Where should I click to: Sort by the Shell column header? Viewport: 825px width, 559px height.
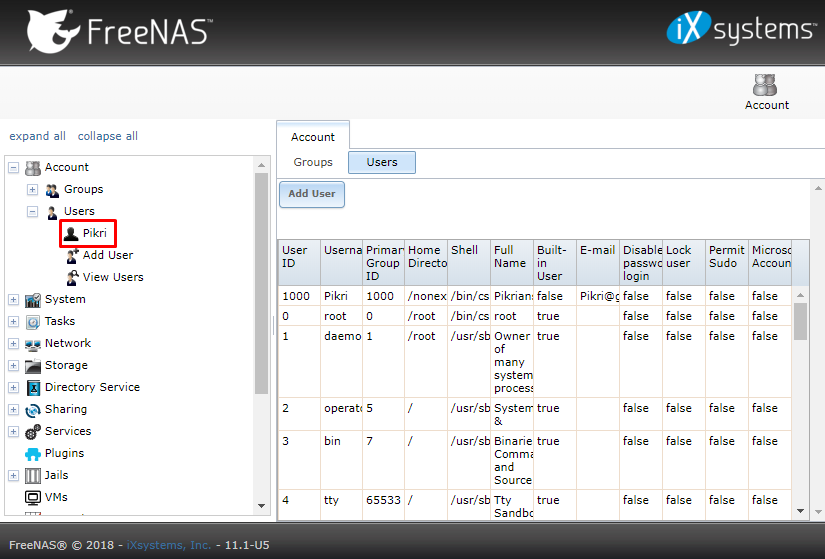coord(468,263)
